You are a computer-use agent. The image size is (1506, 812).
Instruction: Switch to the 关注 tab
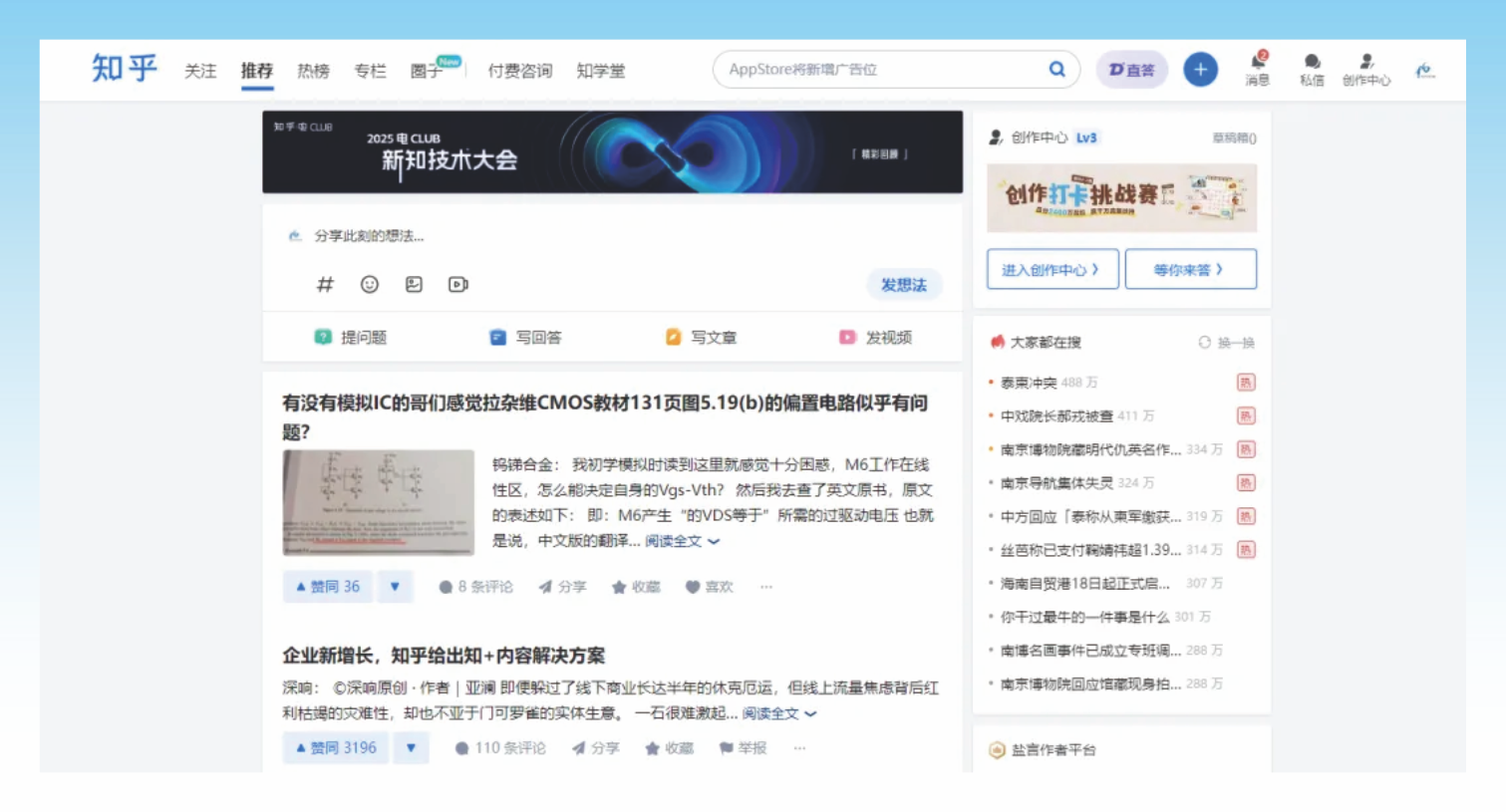(200, 71)
